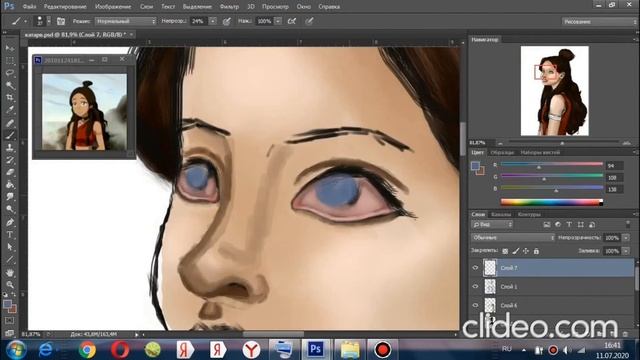Open the layer blend mode dropdown
The height and width of the screenshot is (360, 640).
tap(513, 238)
